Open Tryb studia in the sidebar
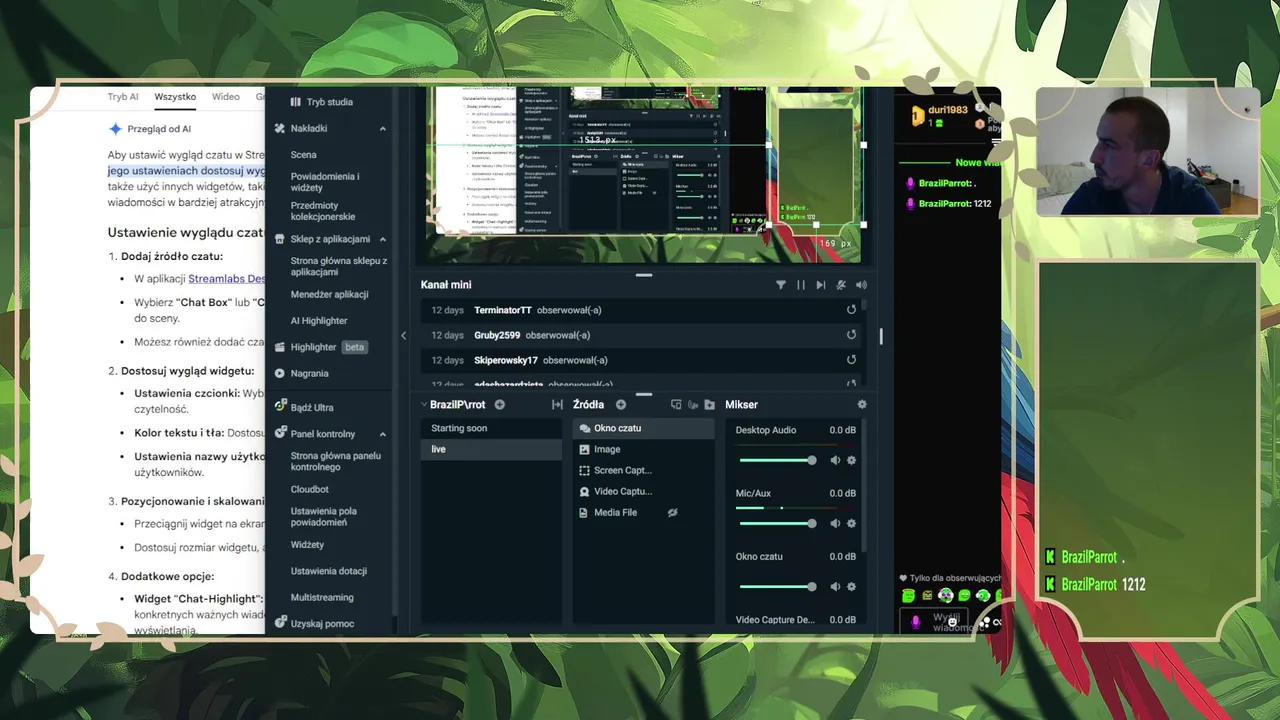Viewport: 1280px width, 720px height. [321, 102]
